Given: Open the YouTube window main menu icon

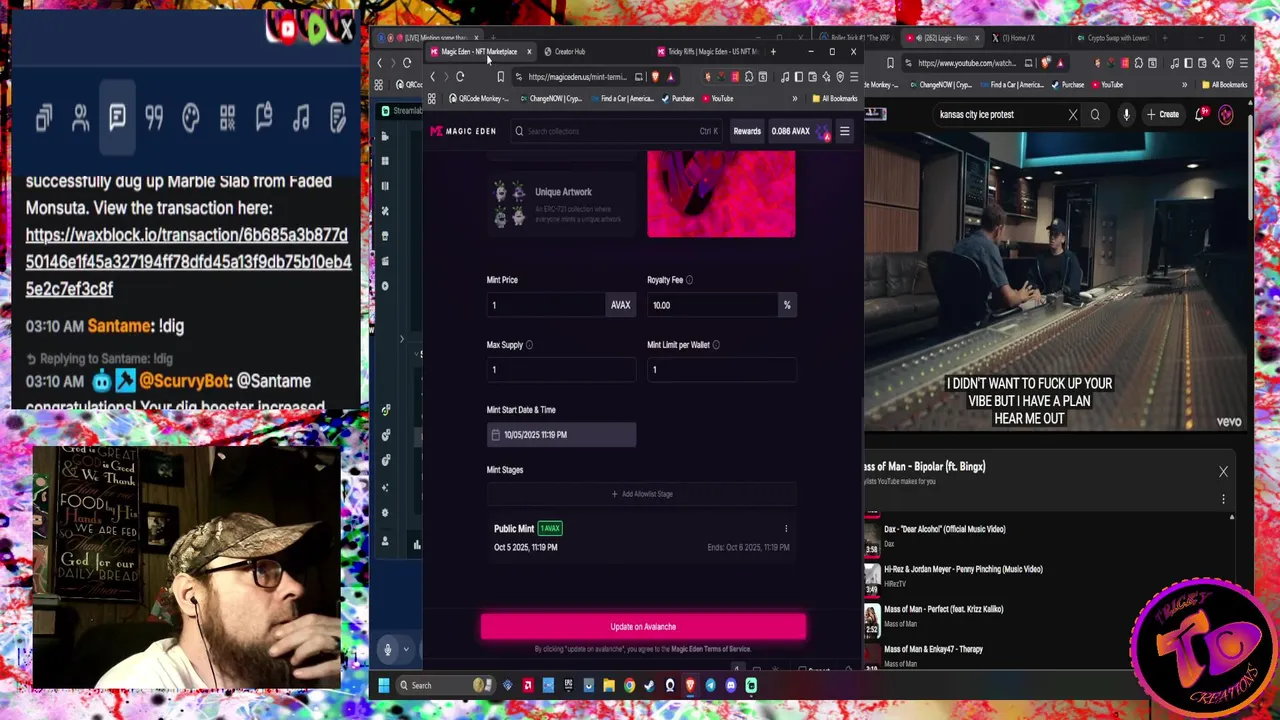Looking at the screenshot, I should coord(1243,63).
